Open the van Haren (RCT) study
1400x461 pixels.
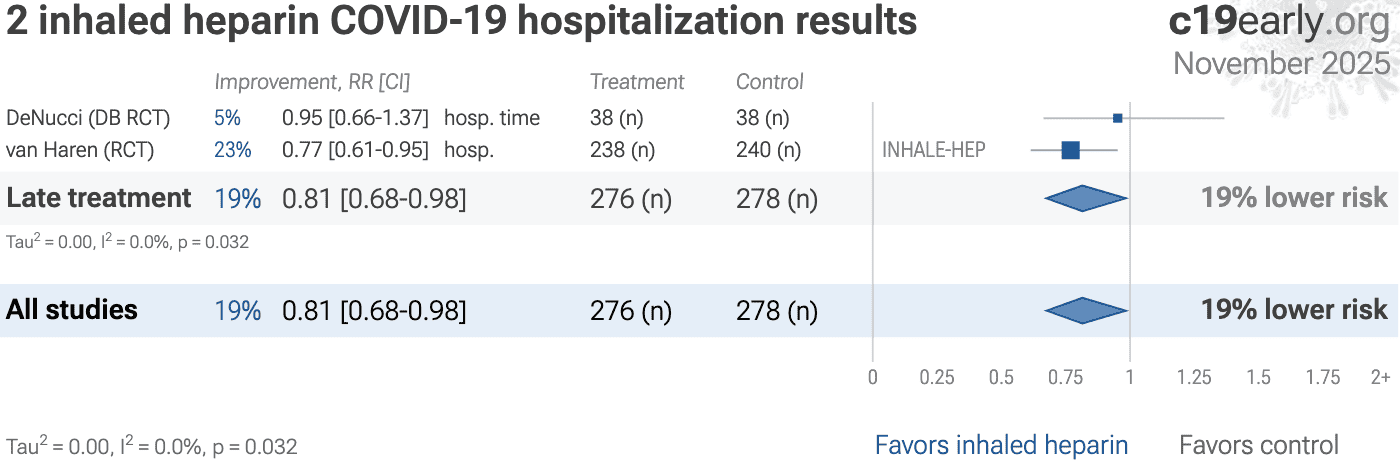tap(76, 150)
